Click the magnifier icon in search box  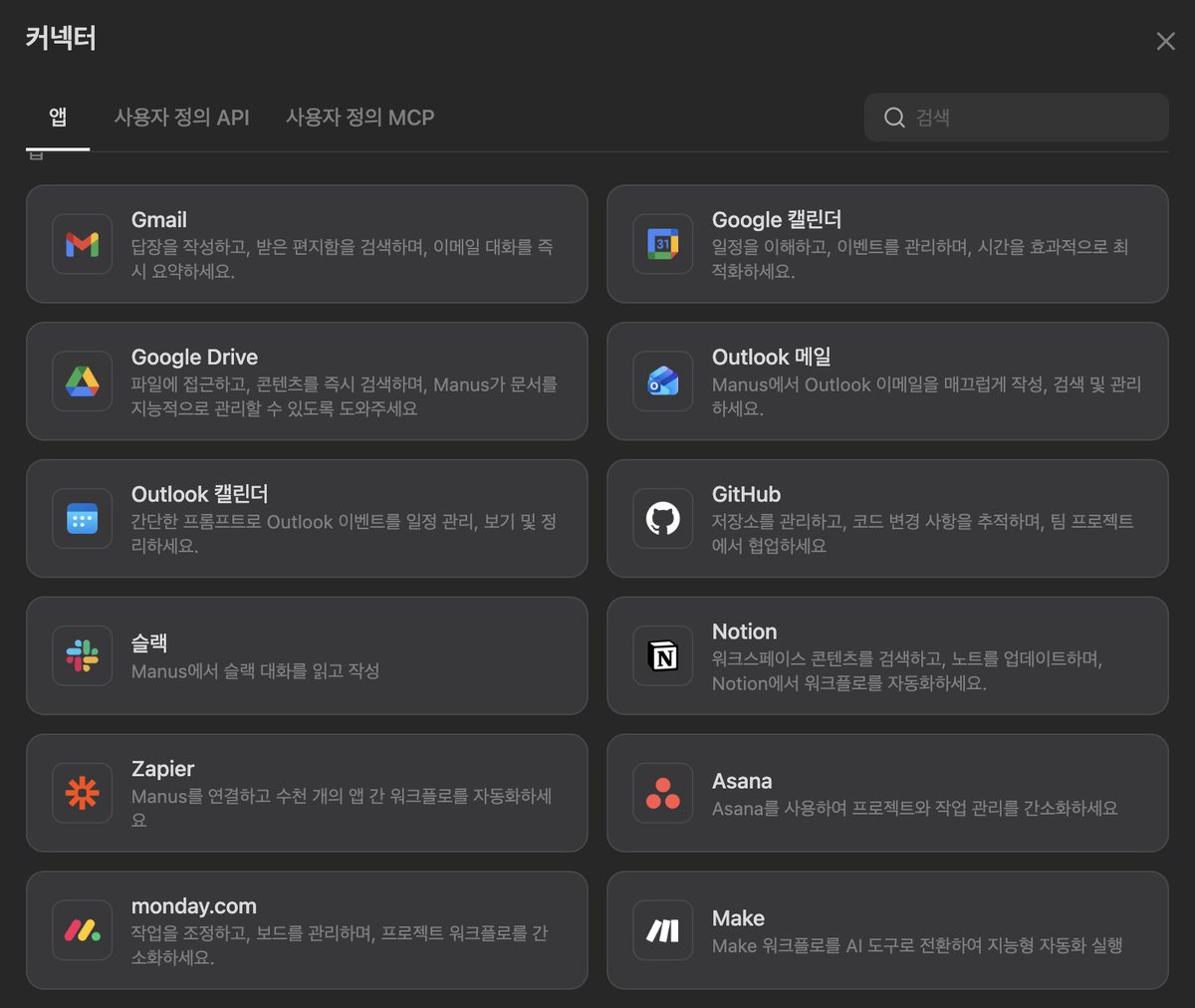[894, 118]
